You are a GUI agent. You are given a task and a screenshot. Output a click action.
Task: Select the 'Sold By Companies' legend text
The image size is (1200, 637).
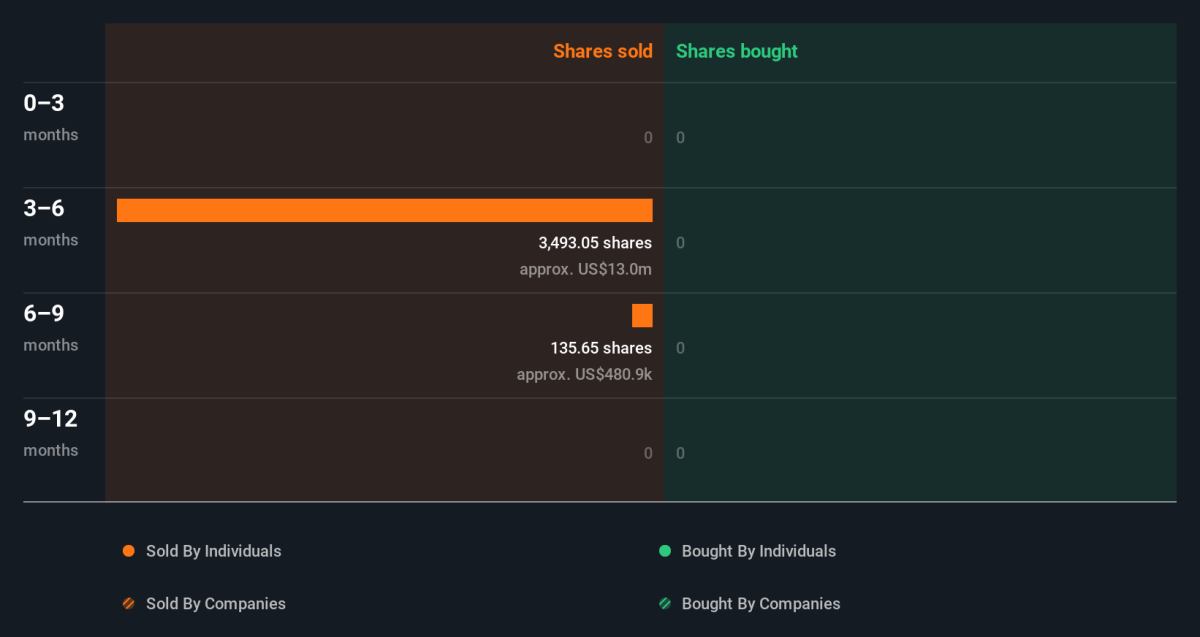215,604
